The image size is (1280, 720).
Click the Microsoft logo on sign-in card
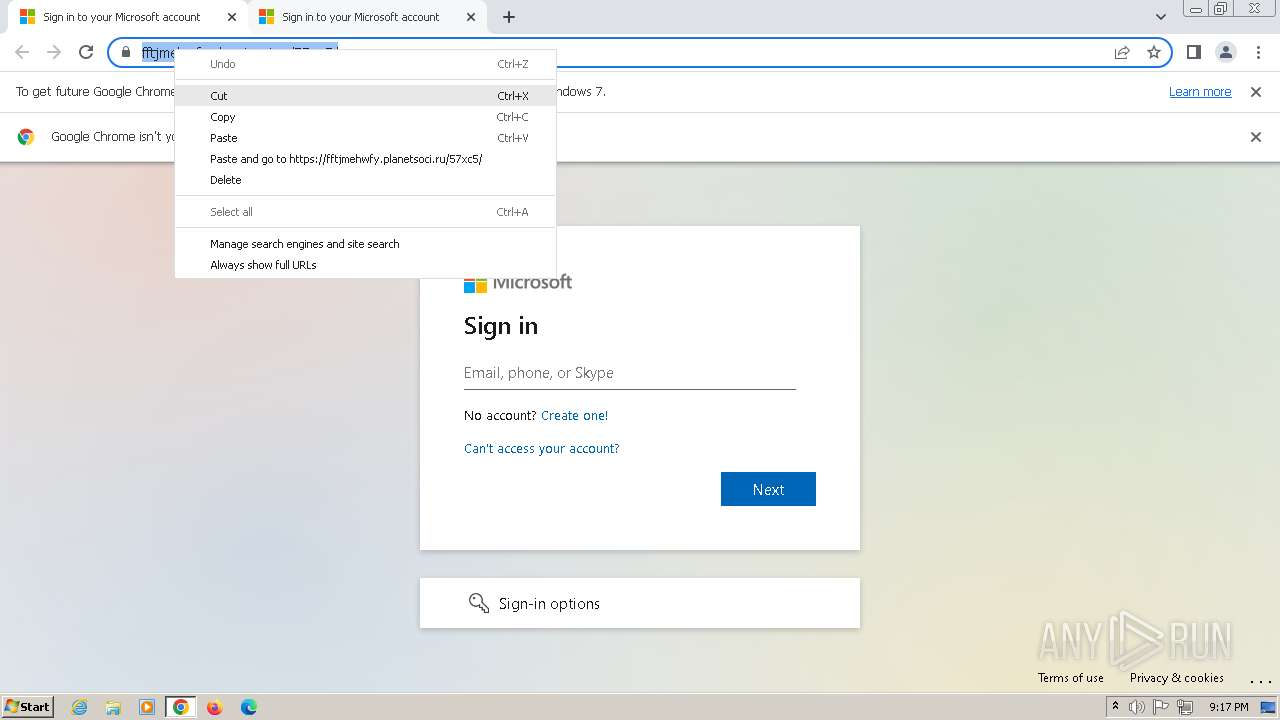point(518,282)
